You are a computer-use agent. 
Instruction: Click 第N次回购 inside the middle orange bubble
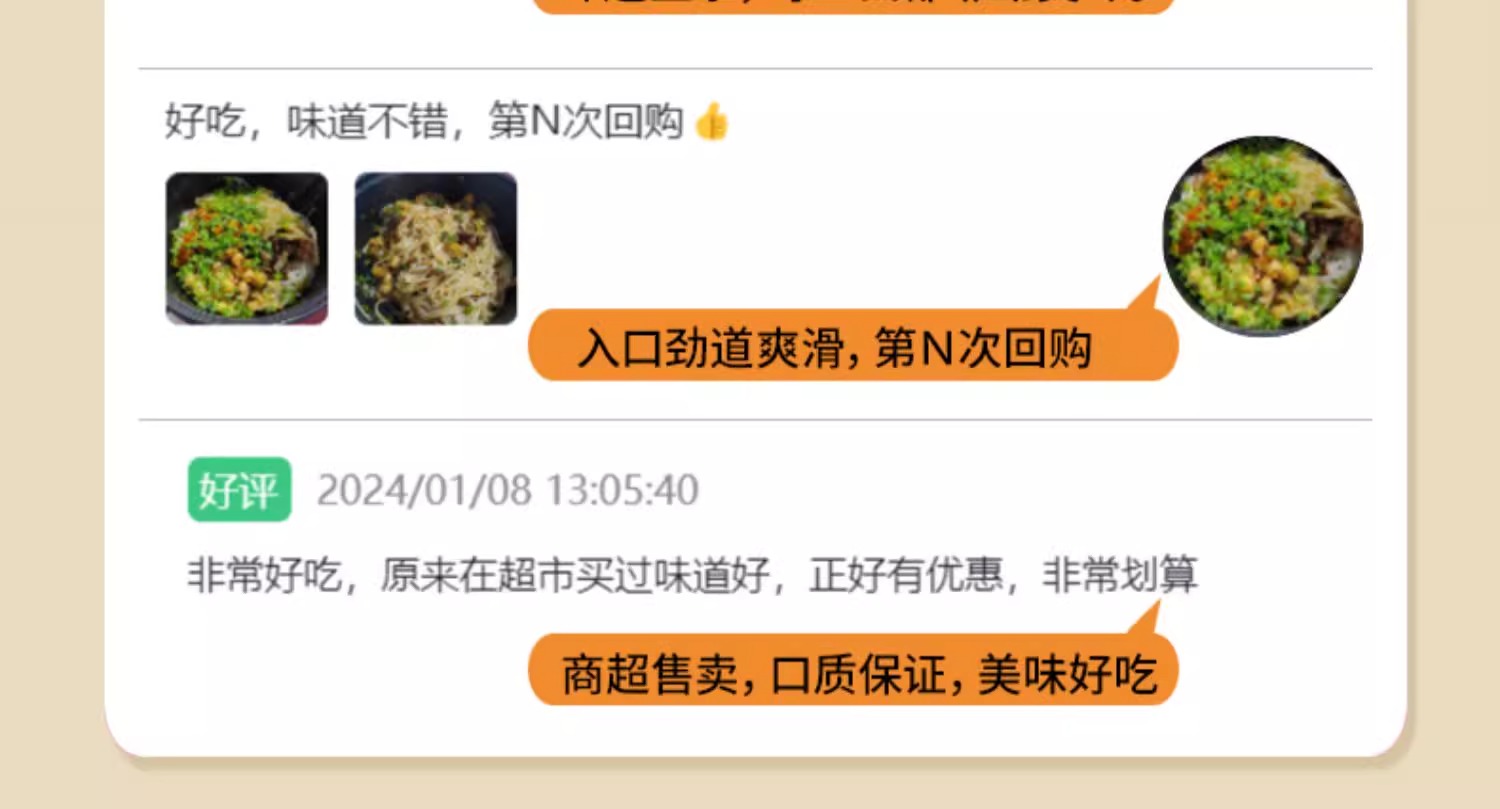coord(982,351)
